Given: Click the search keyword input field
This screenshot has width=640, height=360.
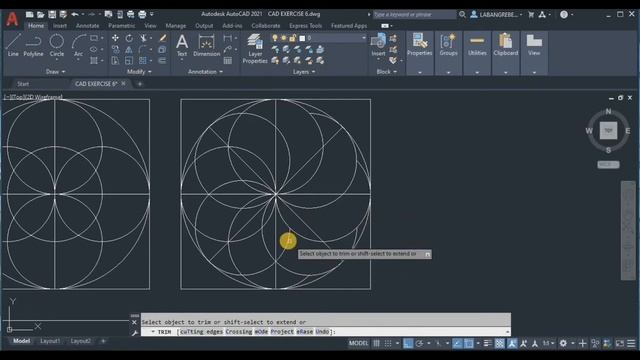Looking at the screenshot, I should [414, 14].
